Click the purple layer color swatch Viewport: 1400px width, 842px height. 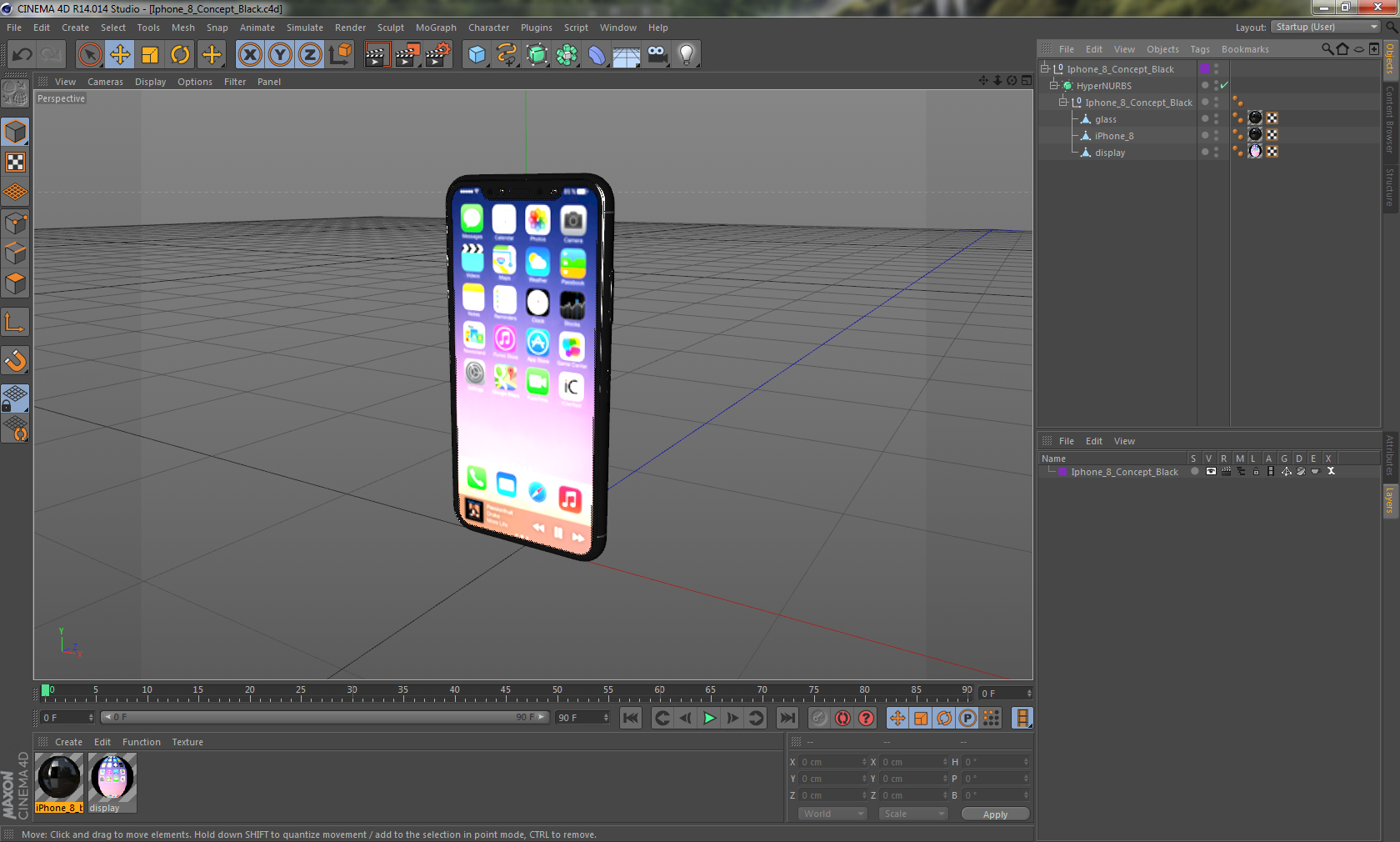[x=1062, y=472]
